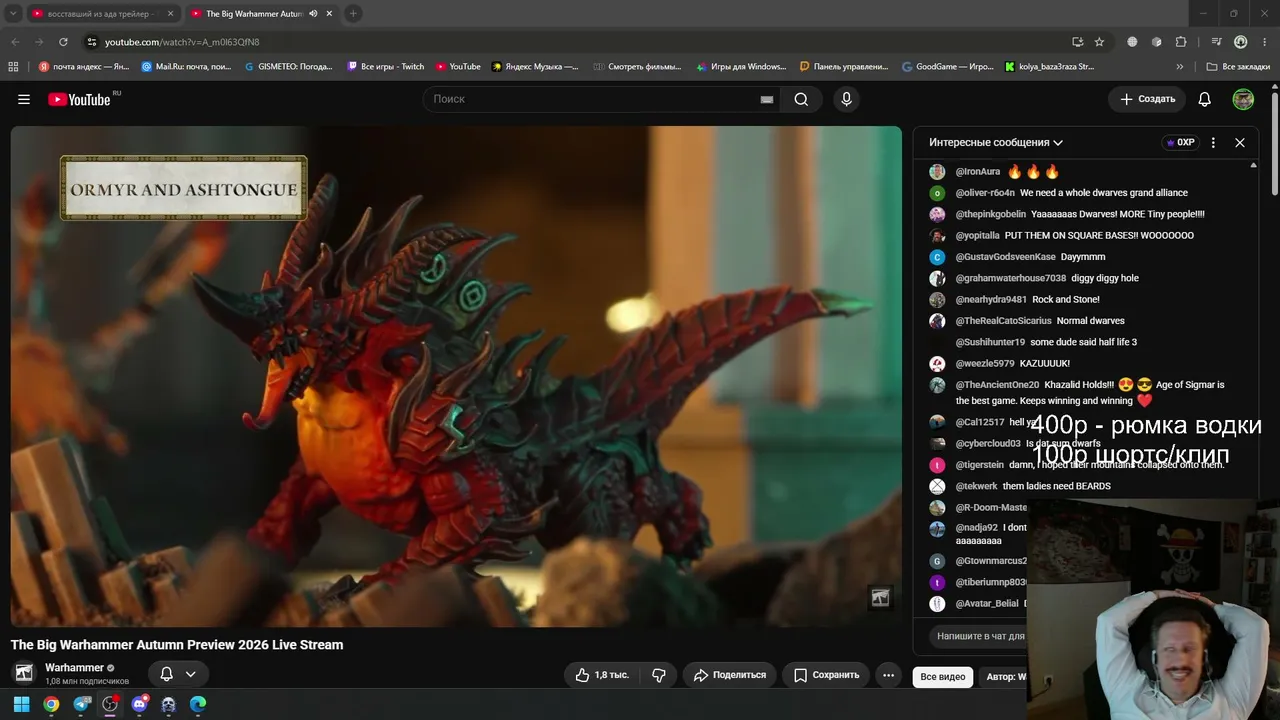Dislike the video with thumbs down
Image resolution: width=1280 pixels, height=720 pixels.
pos(659,675)
